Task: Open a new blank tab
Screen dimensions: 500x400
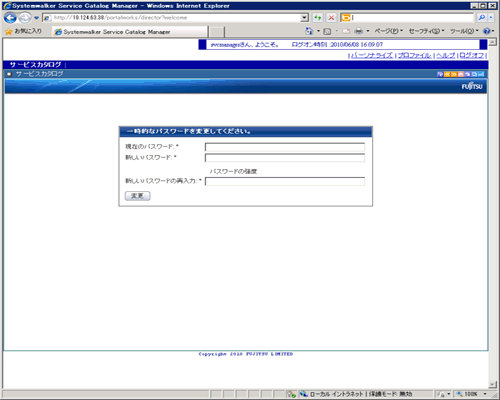Action: tap(216, 32)
